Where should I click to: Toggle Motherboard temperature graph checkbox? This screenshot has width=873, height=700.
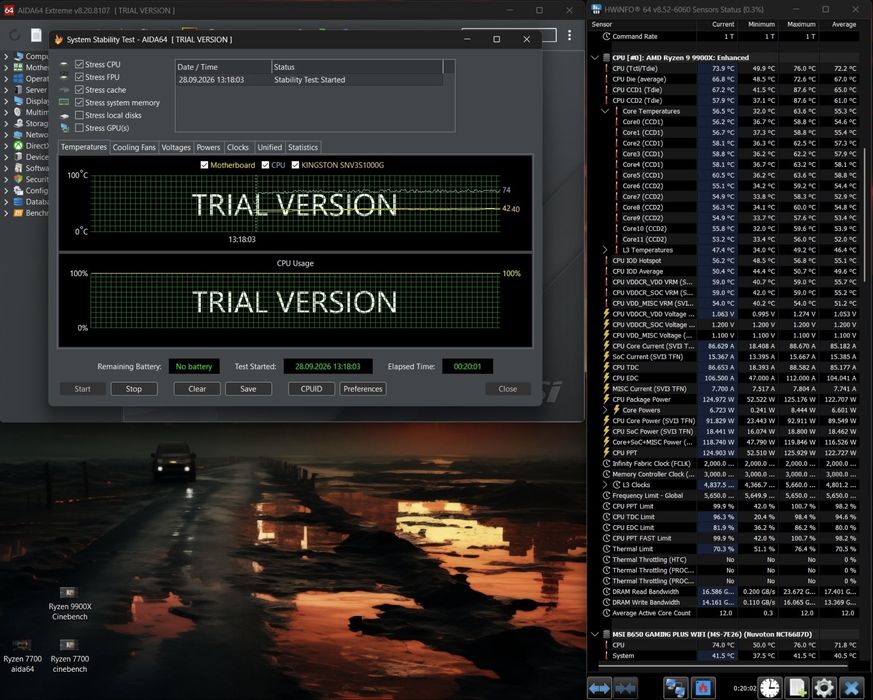click(204, 165)
